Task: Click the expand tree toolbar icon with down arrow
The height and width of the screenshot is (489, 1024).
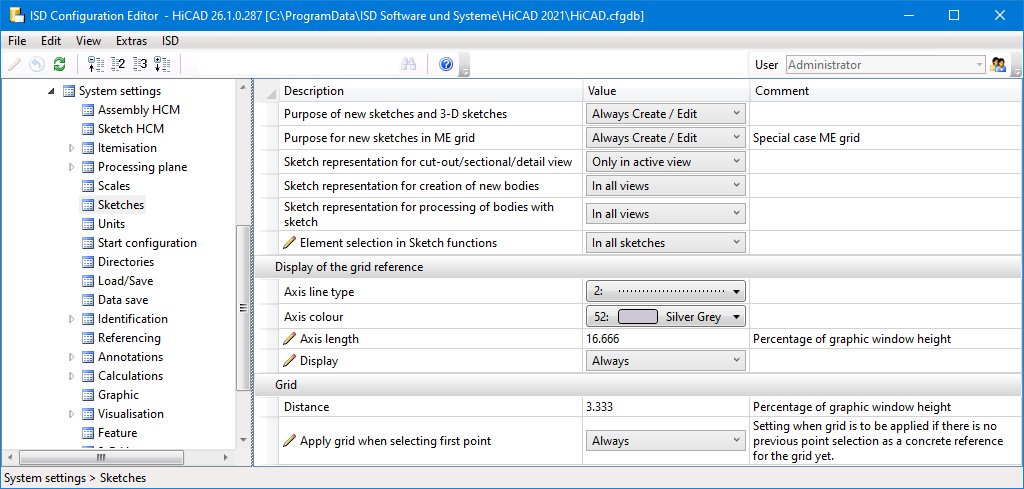Action: click(162, 65)
